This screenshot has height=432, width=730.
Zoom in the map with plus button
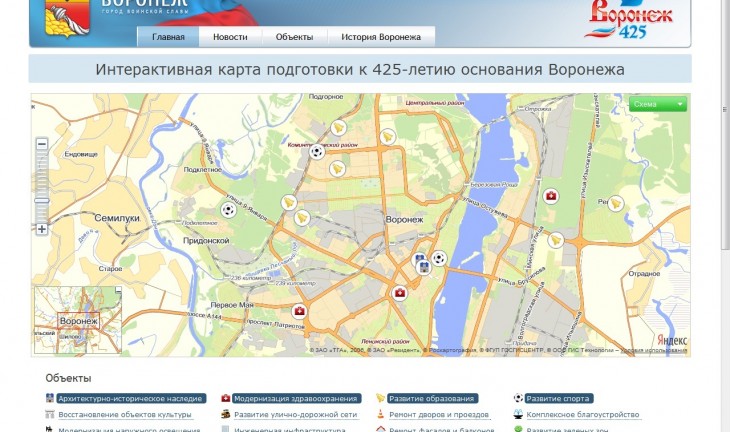pyautogui.click(x=42, y=229)
